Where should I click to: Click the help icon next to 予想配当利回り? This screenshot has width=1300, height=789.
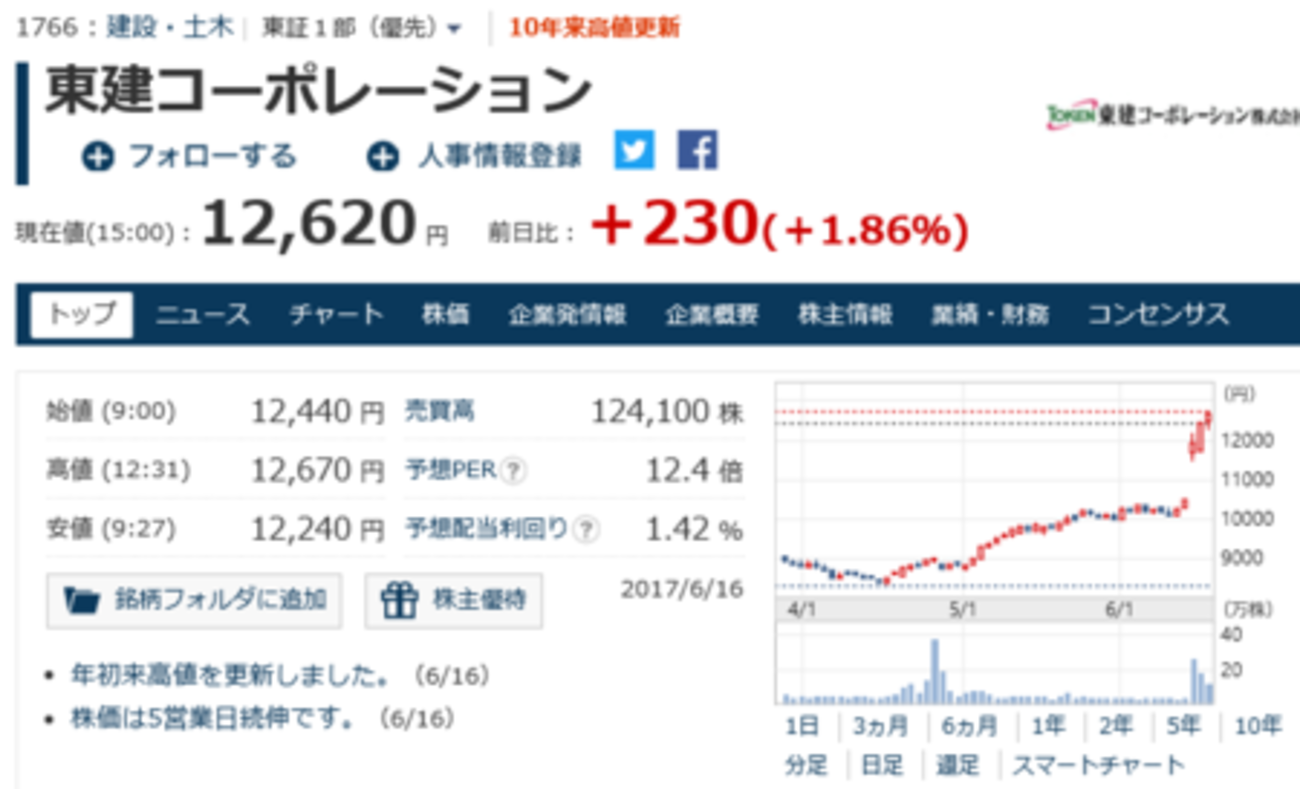coord(587,528)
